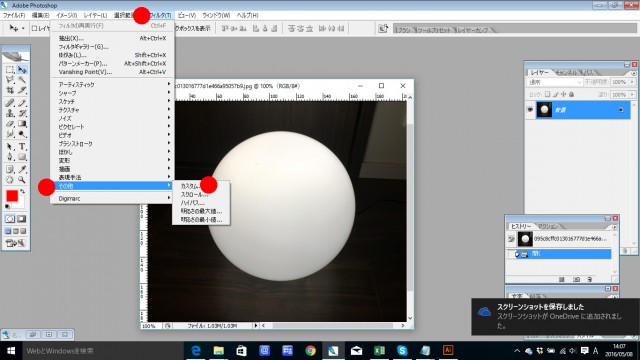Open red foreground color swatch

12,196
